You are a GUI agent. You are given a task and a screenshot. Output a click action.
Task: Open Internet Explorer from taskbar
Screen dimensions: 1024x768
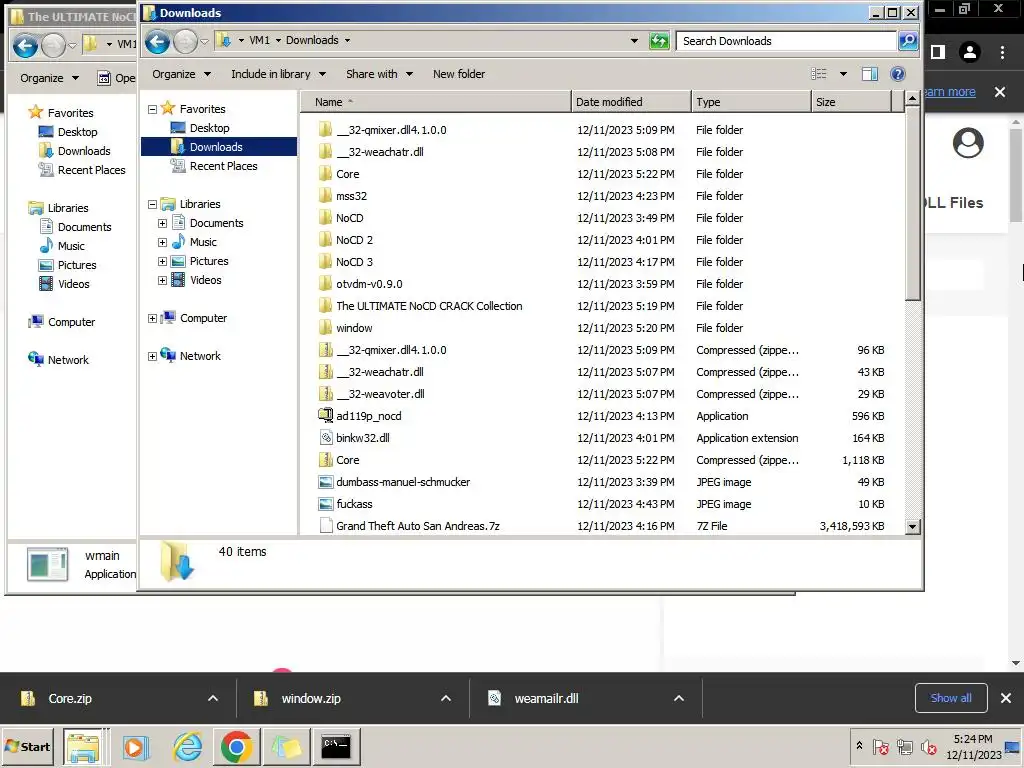[187, 747]
